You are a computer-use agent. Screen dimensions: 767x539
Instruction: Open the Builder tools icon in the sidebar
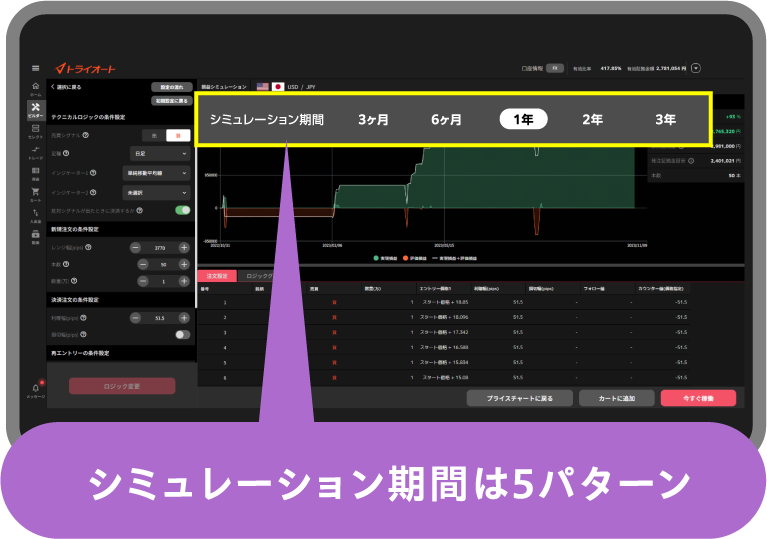coord(36,110)
